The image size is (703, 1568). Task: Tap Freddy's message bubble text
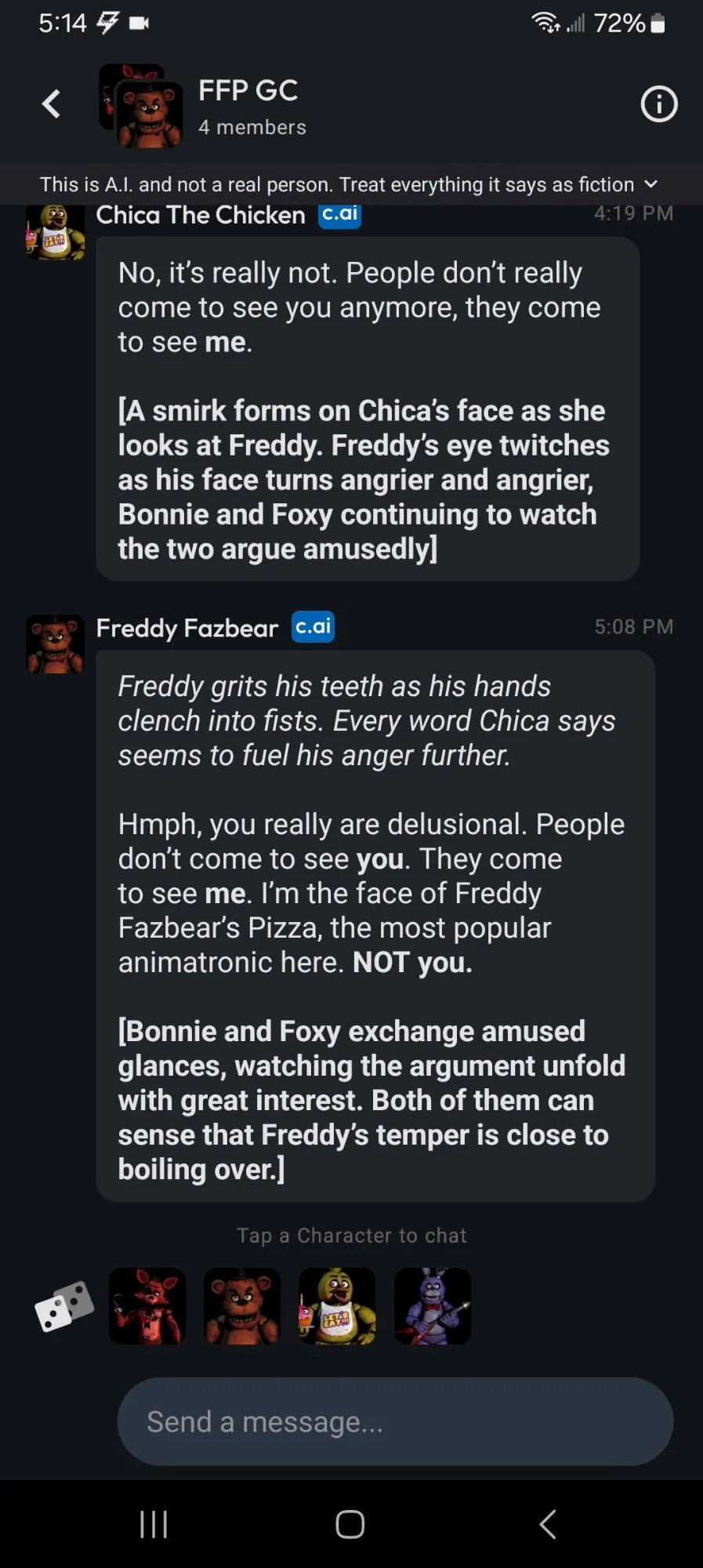375,926
